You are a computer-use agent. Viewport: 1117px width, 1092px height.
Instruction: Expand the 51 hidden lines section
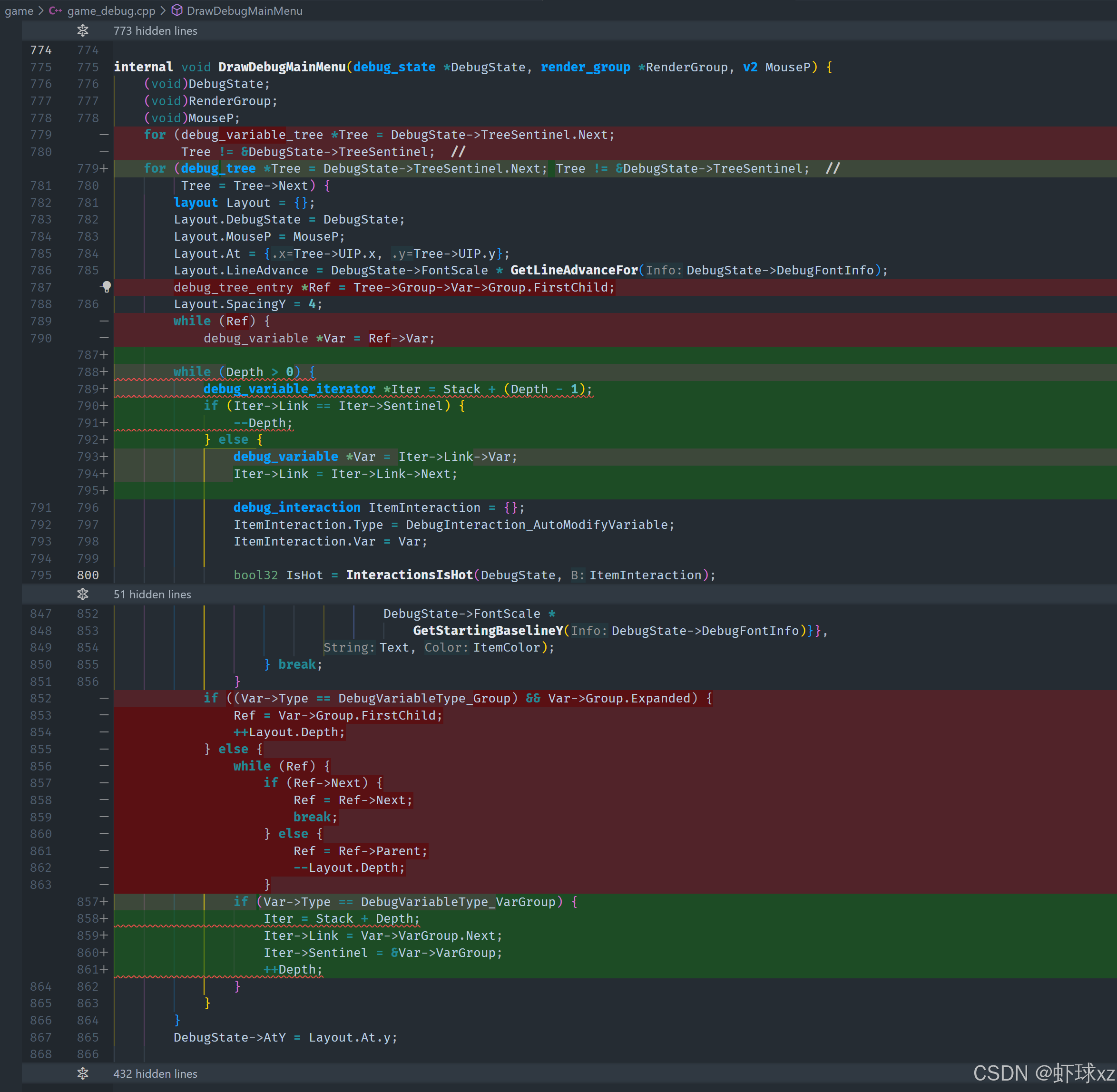152,594
